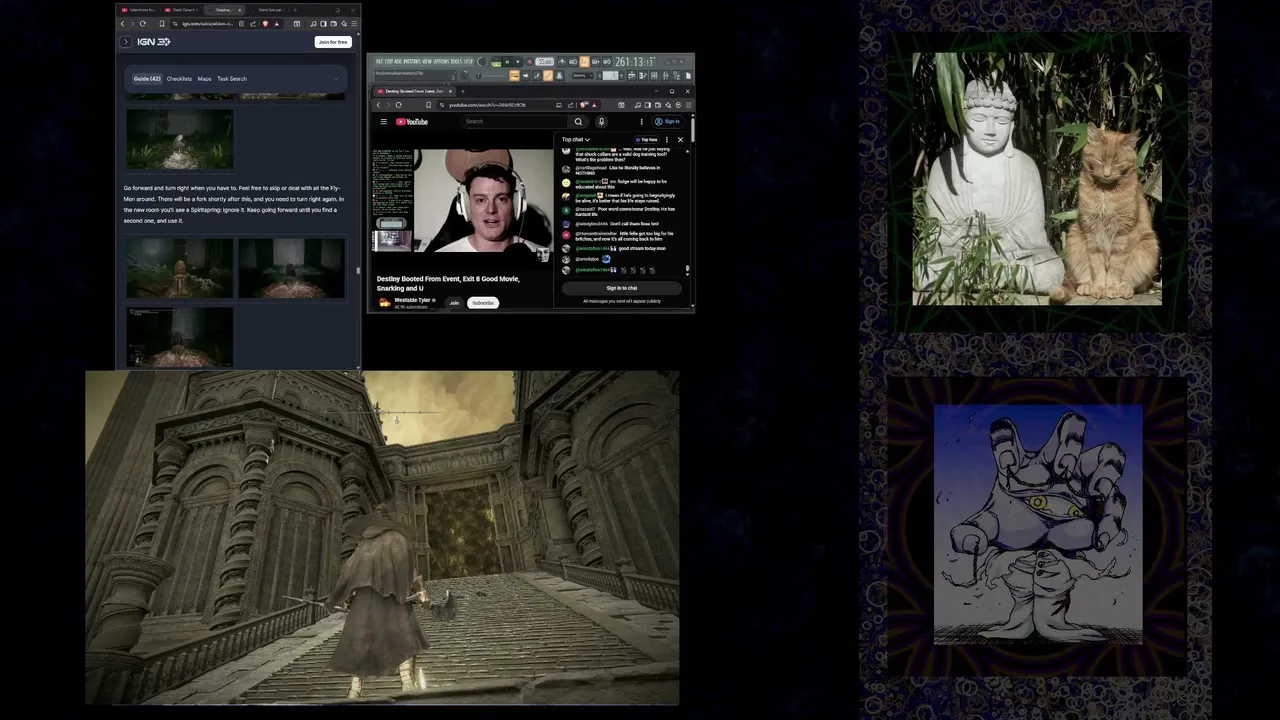The image size is (1280, 720).
Task: Adjust the FL Studio master volume knob
Action: (x=481, y=61)
